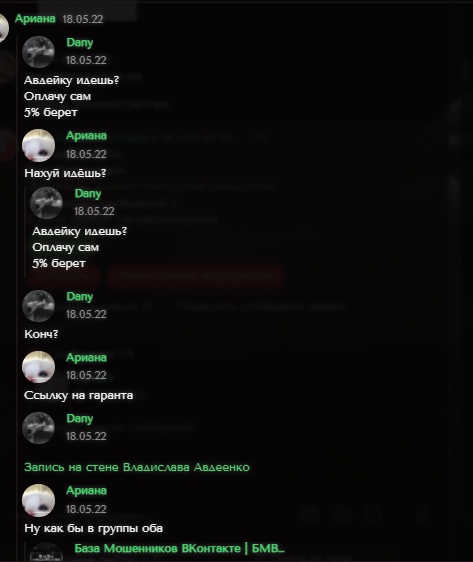Click Dany's avatar in the first message

click(38, 52)
